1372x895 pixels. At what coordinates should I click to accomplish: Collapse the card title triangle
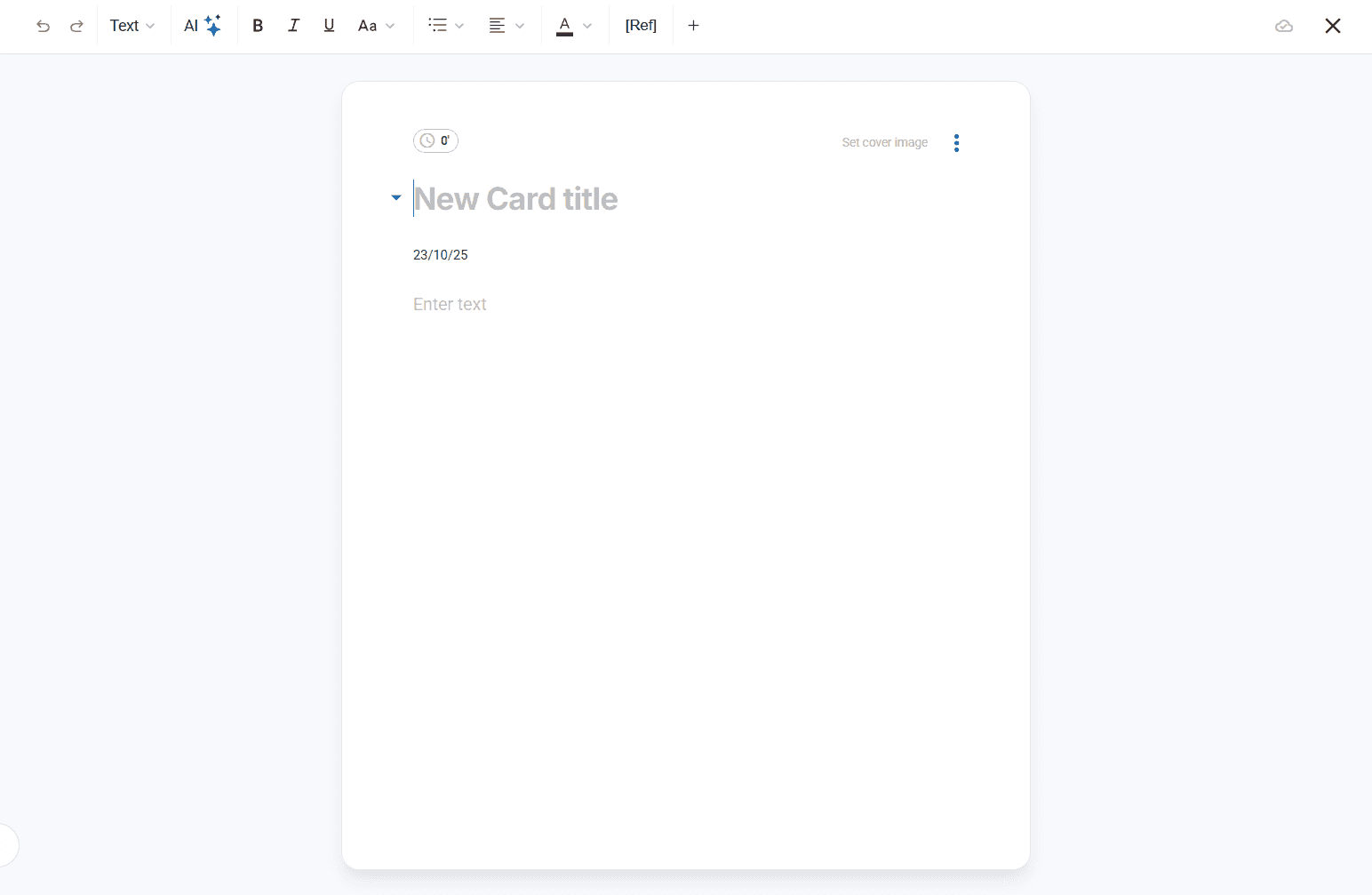pos(396,197)
